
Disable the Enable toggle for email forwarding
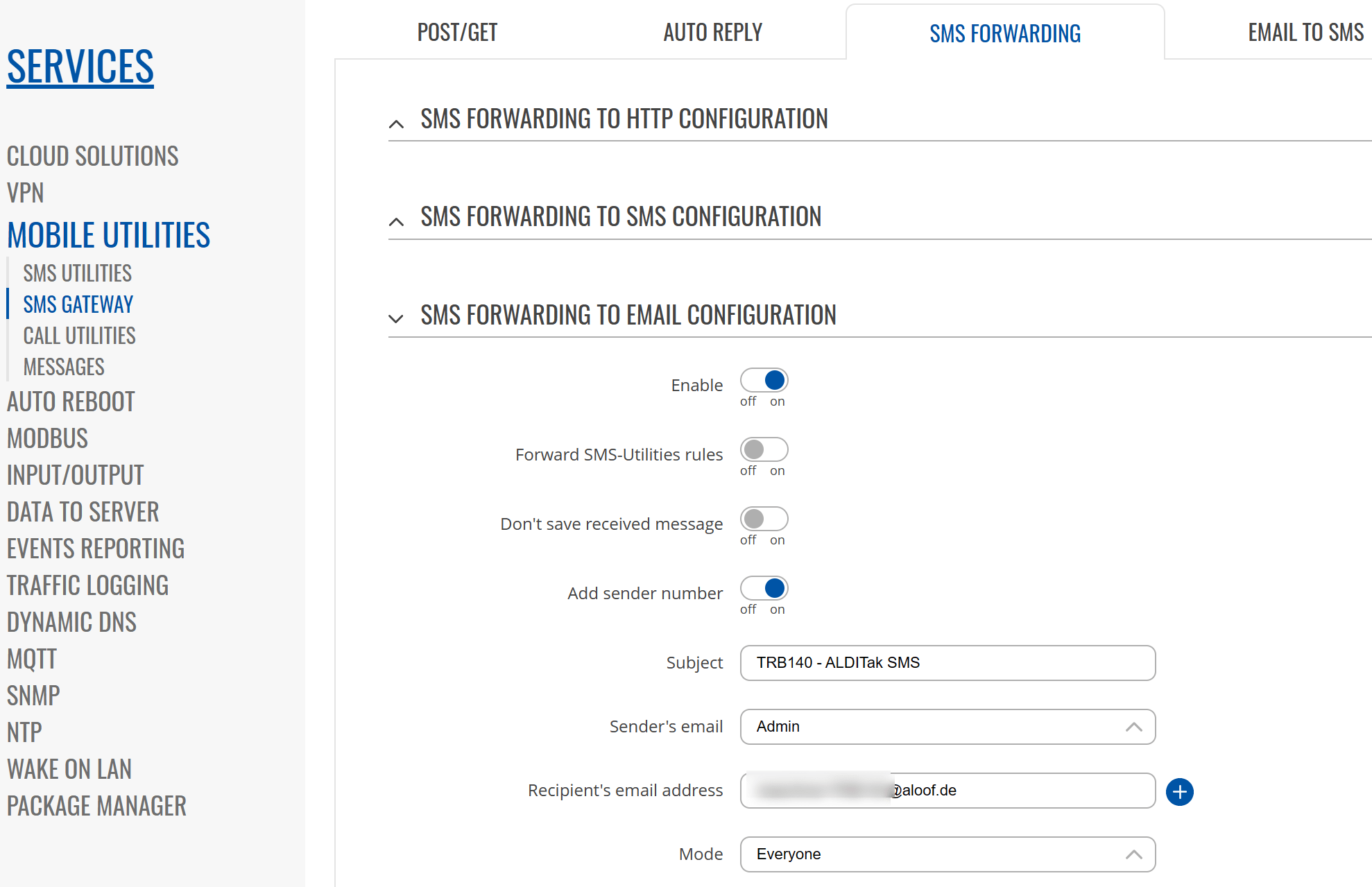pos(764,380)
